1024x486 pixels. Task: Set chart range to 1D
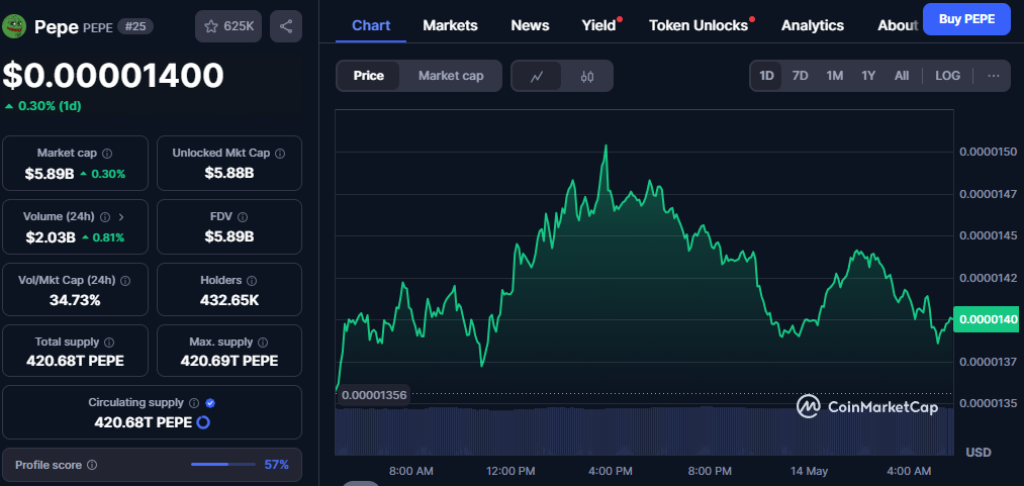[766, 76]
